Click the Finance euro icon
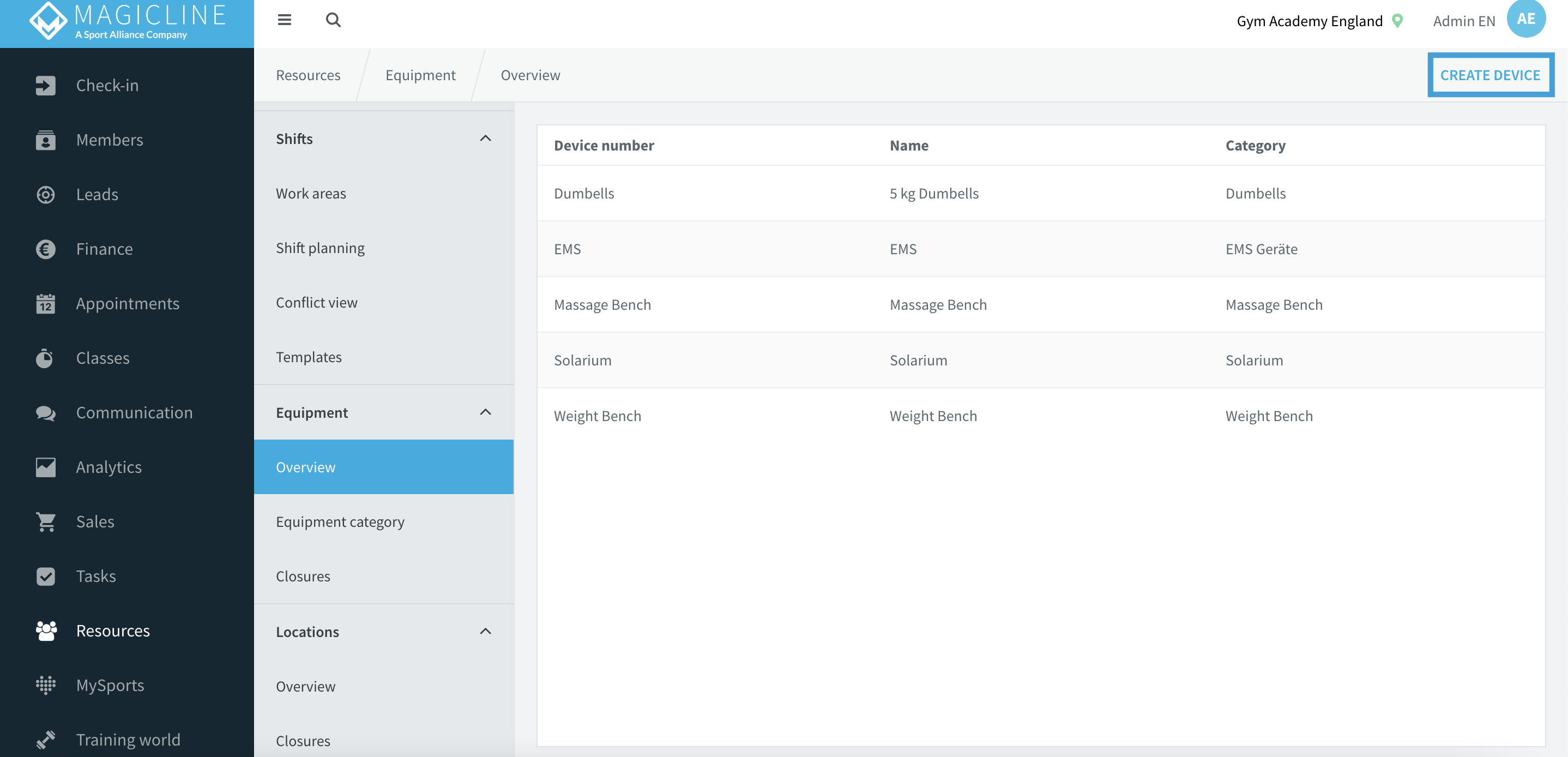The height and width of the screenshot is (757, 1568). (46, 249)
